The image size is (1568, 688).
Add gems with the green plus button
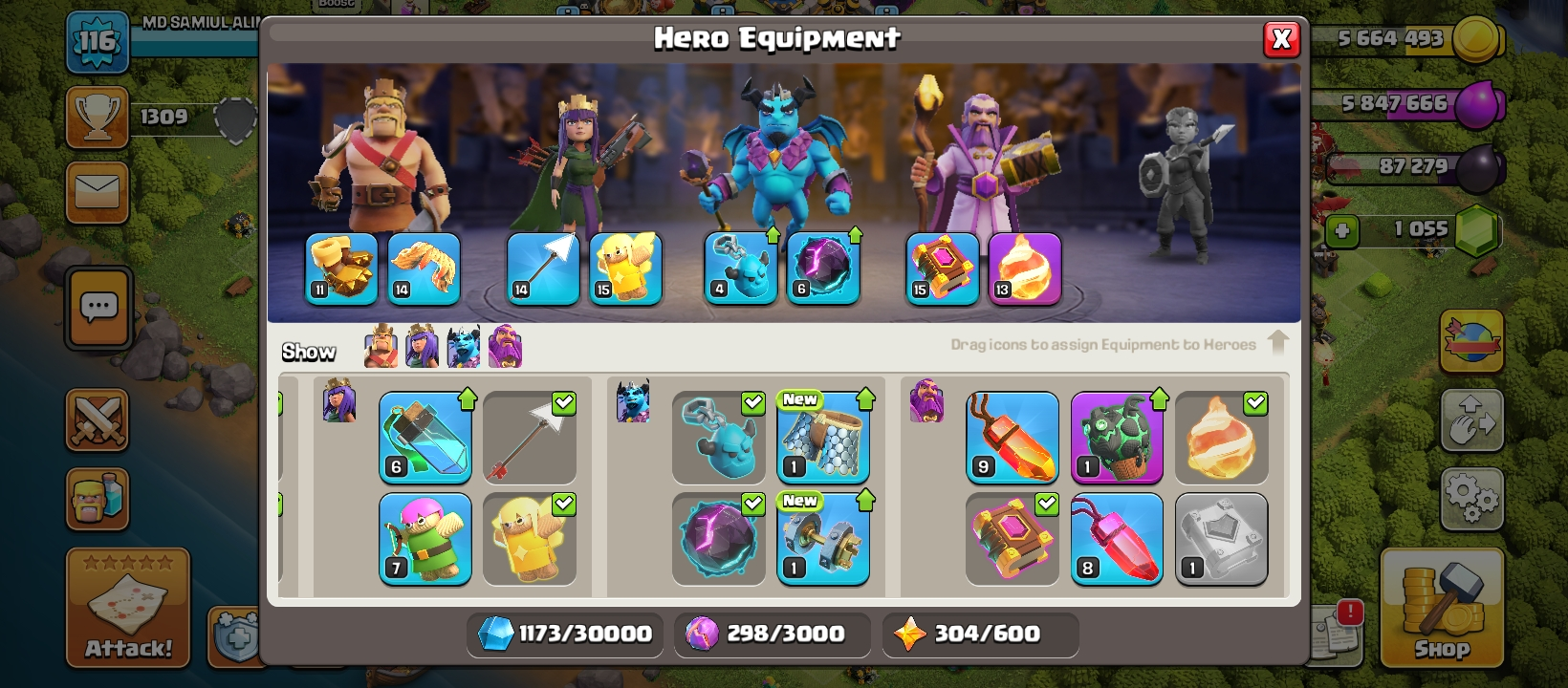tap(1342, 231)
